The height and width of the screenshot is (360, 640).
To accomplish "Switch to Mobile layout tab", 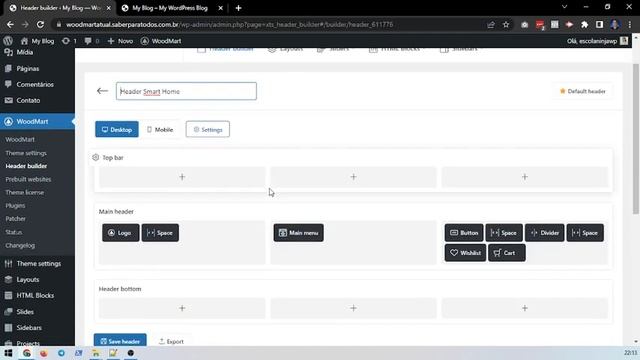I will 160,129.
